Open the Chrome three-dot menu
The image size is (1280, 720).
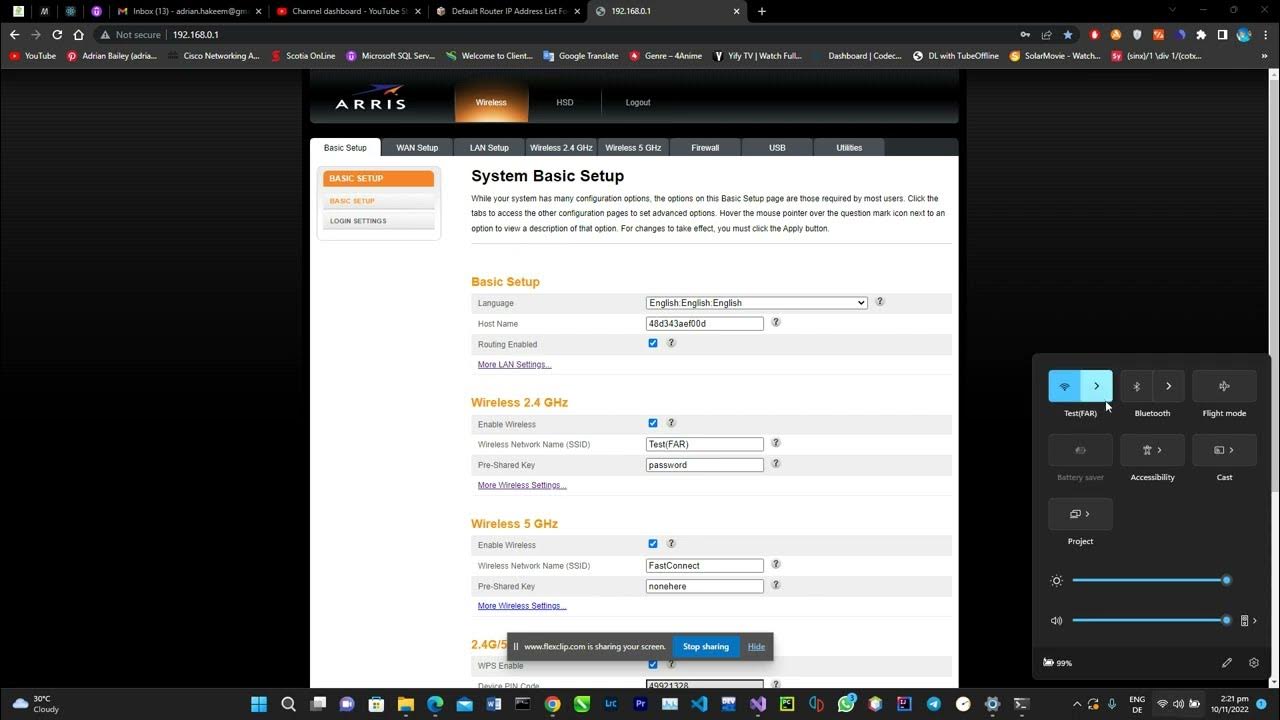(x=1265, y=34)
